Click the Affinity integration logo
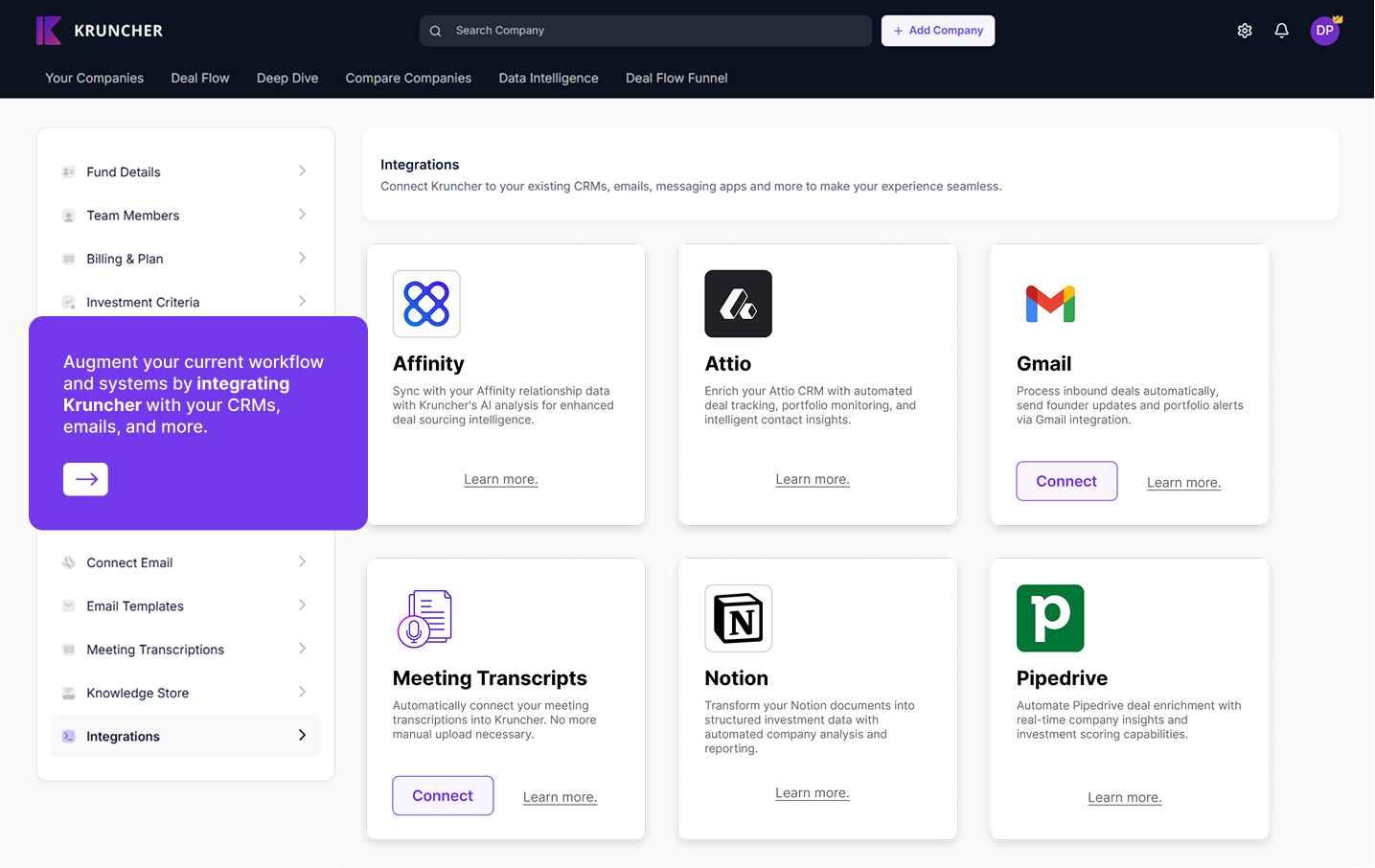 coord(426,304)
